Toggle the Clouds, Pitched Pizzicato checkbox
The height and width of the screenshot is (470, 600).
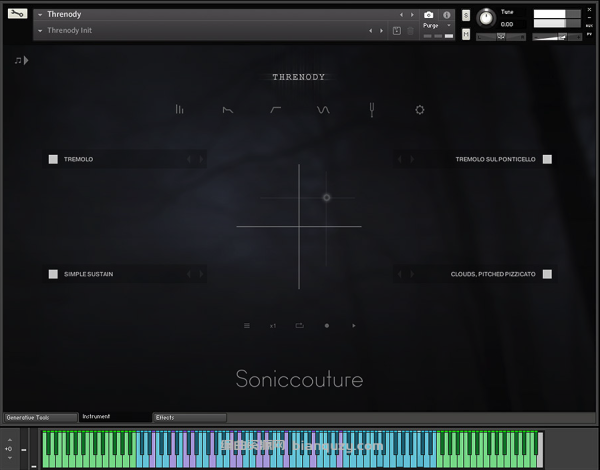(x=547, y=274)
